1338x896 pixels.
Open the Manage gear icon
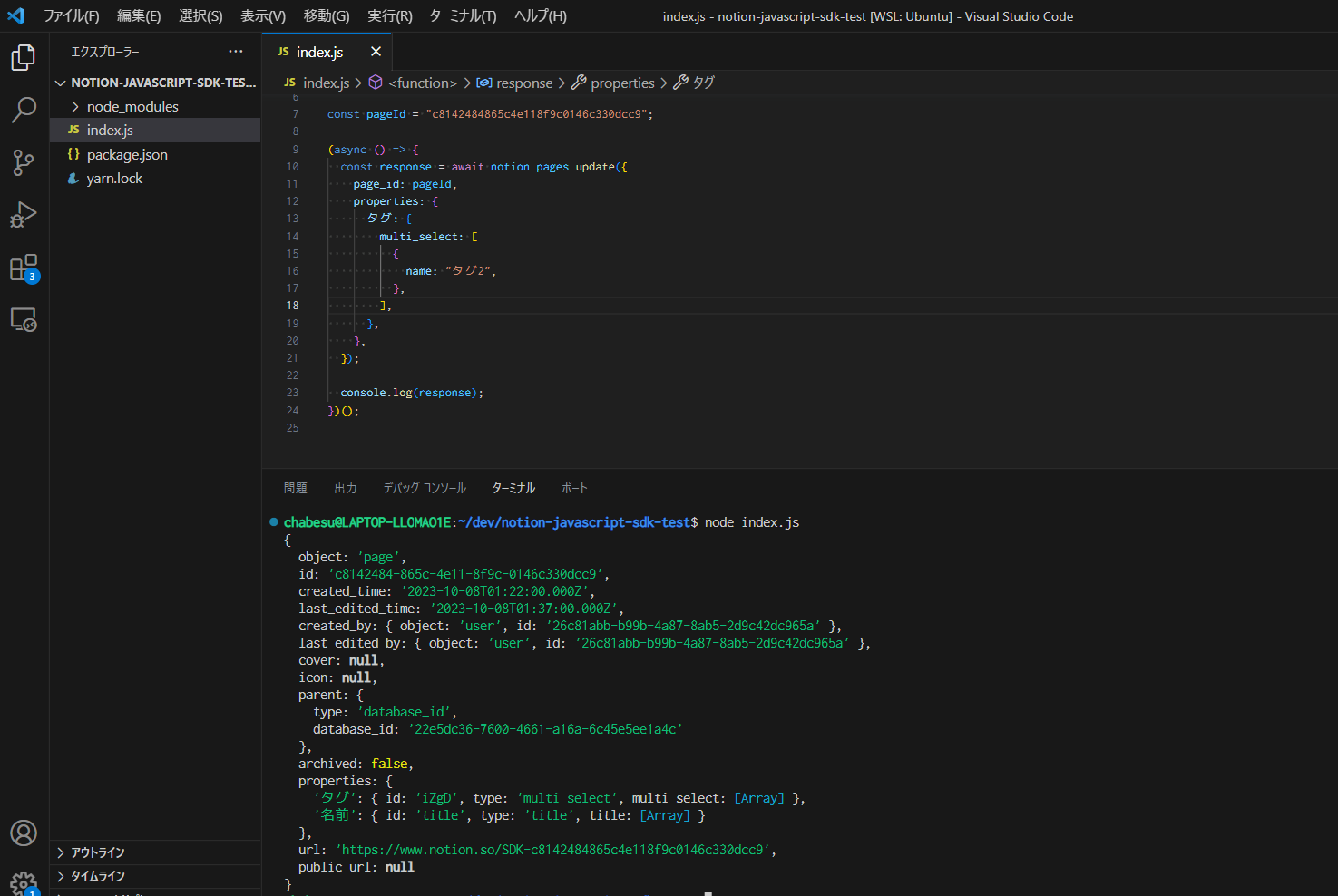[24, 882]
